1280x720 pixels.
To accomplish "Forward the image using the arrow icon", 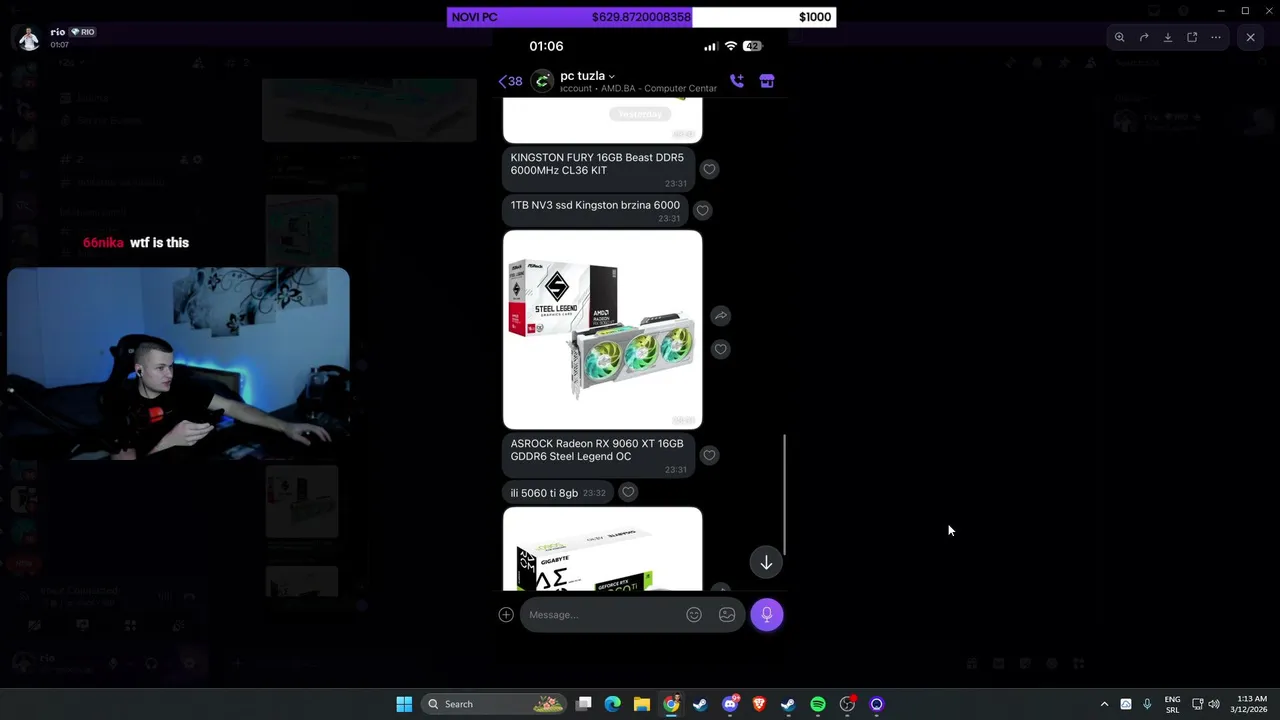I will click(x=1144, y=37).
